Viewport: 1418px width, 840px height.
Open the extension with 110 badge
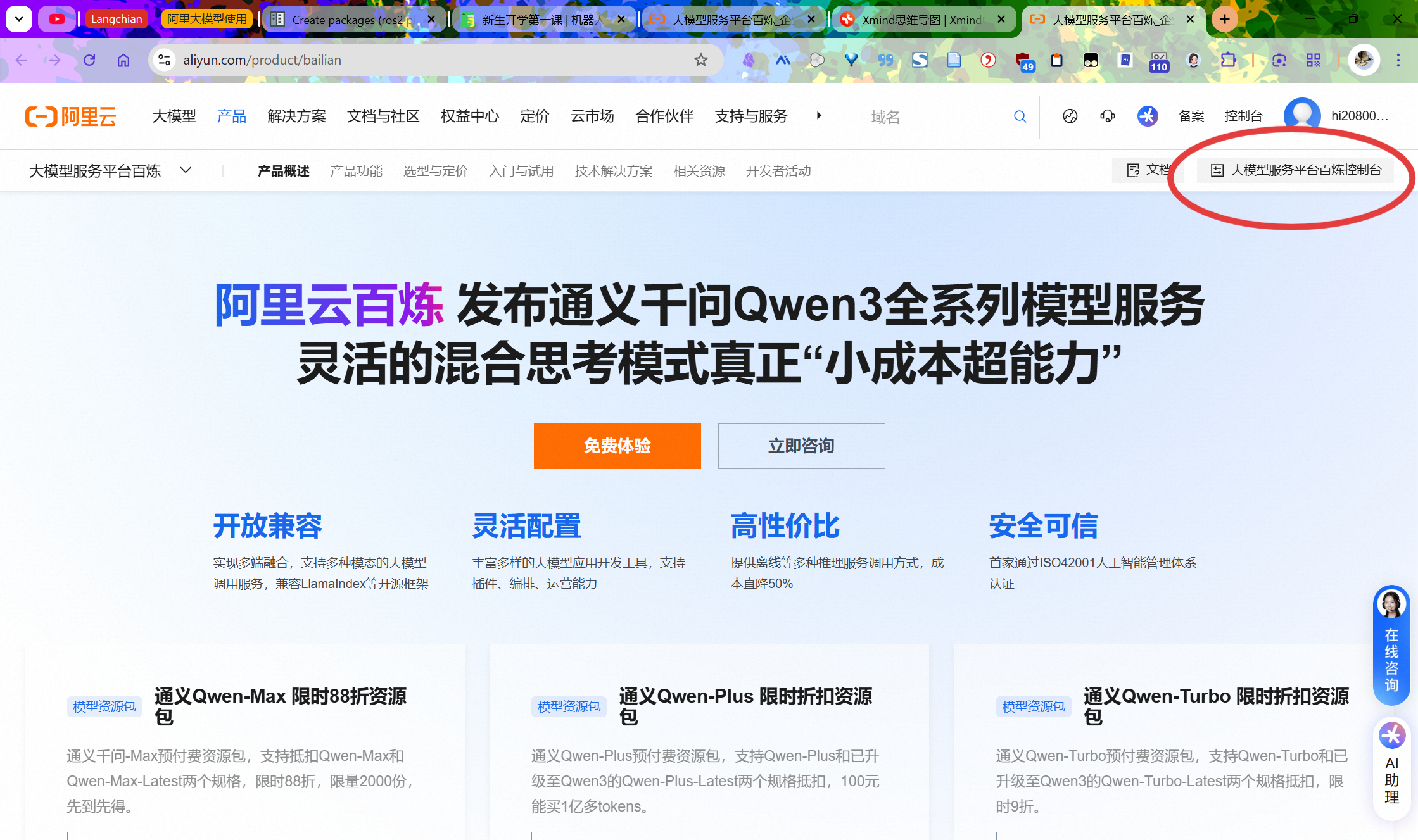[x=1159, y=61]
